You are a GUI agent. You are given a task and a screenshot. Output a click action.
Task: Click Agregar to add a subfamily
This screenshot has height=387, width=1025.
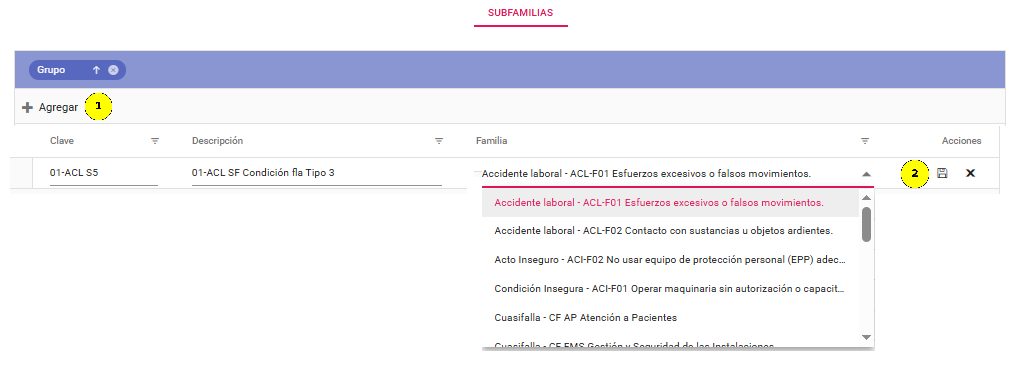coord(50,107)
